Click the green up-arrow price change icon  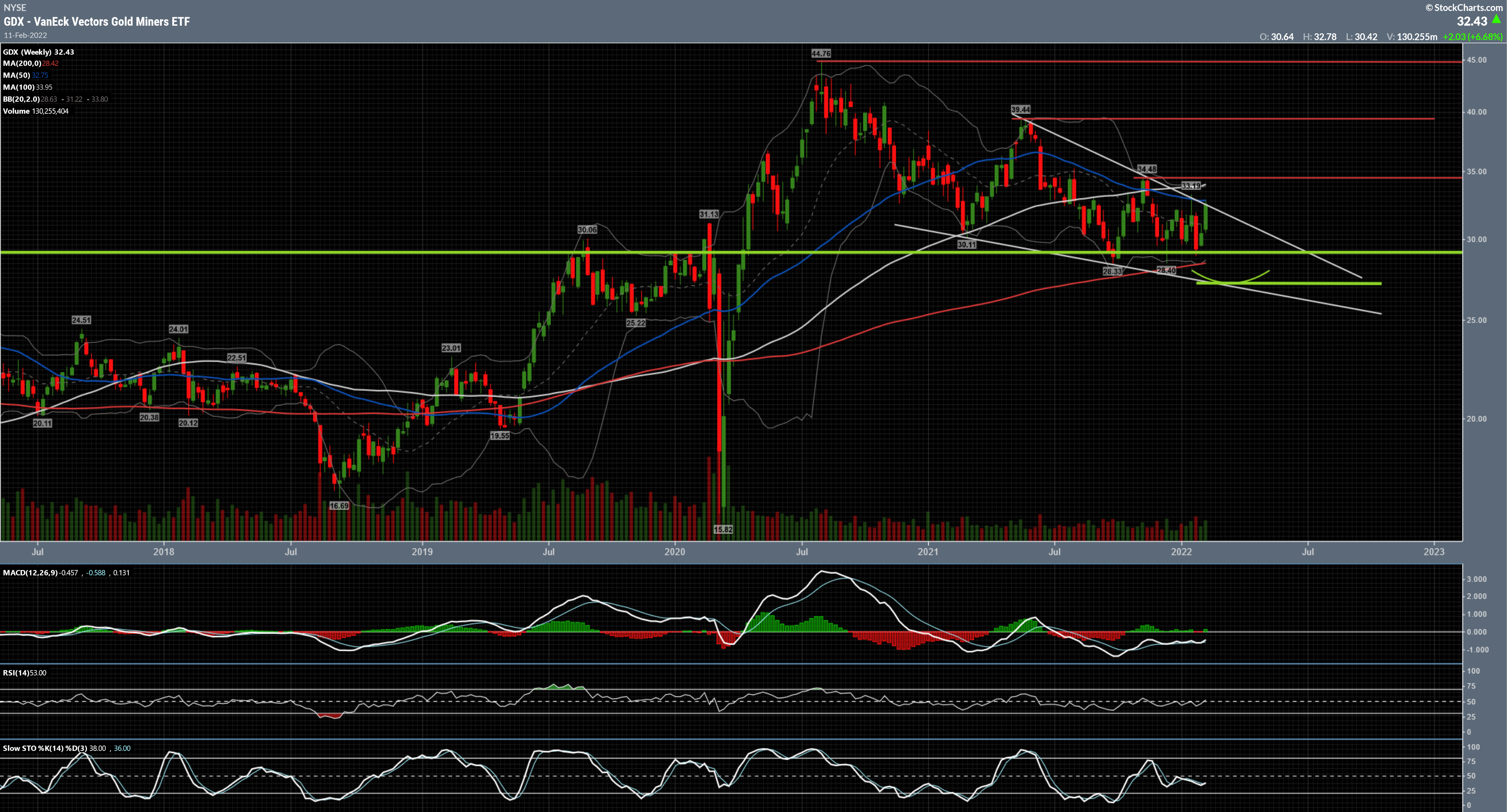click(x=1496, y=19)
